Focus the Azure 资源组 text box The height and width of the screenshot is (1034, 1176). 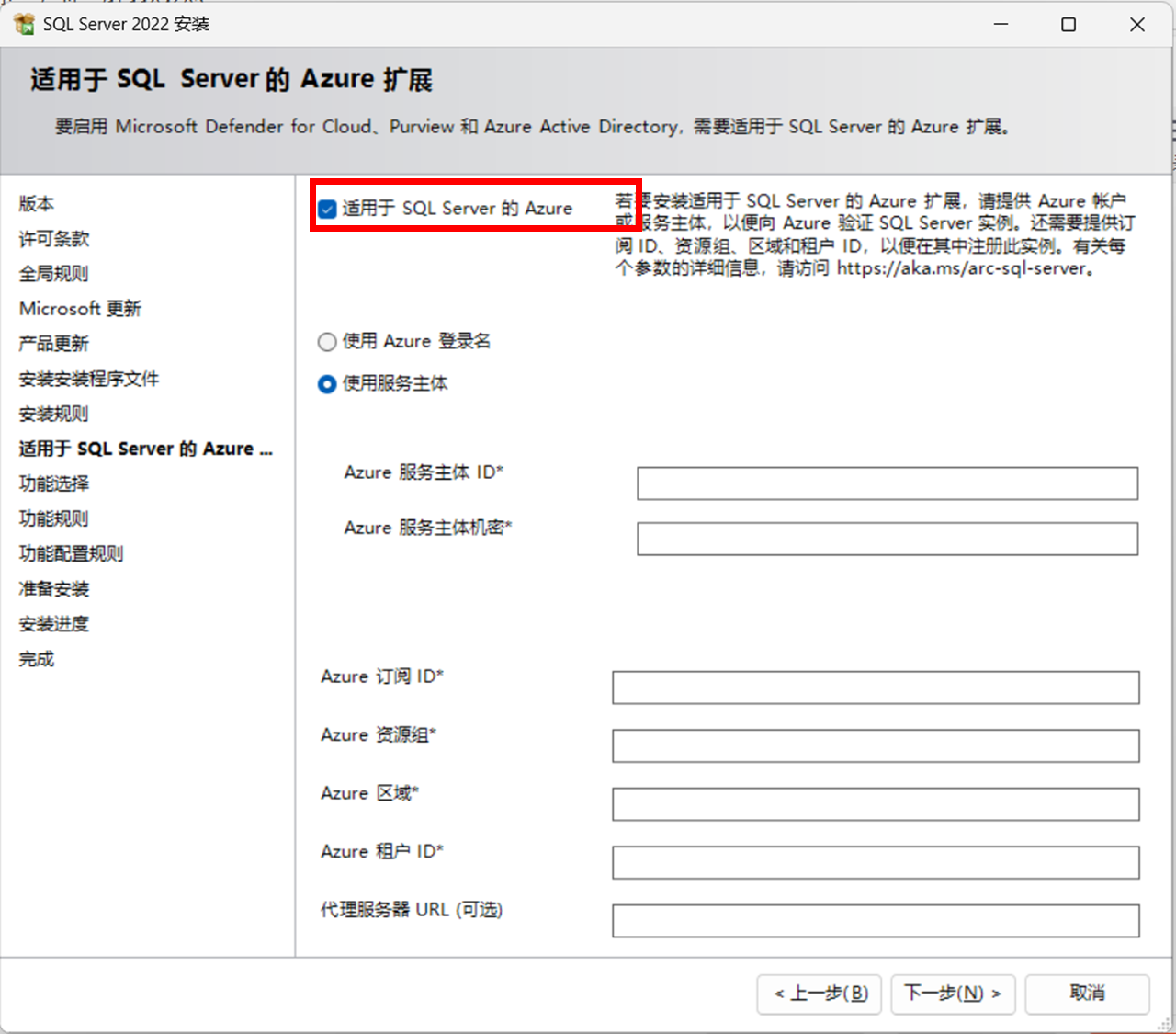pyautogui.click(x=876, y=745)
